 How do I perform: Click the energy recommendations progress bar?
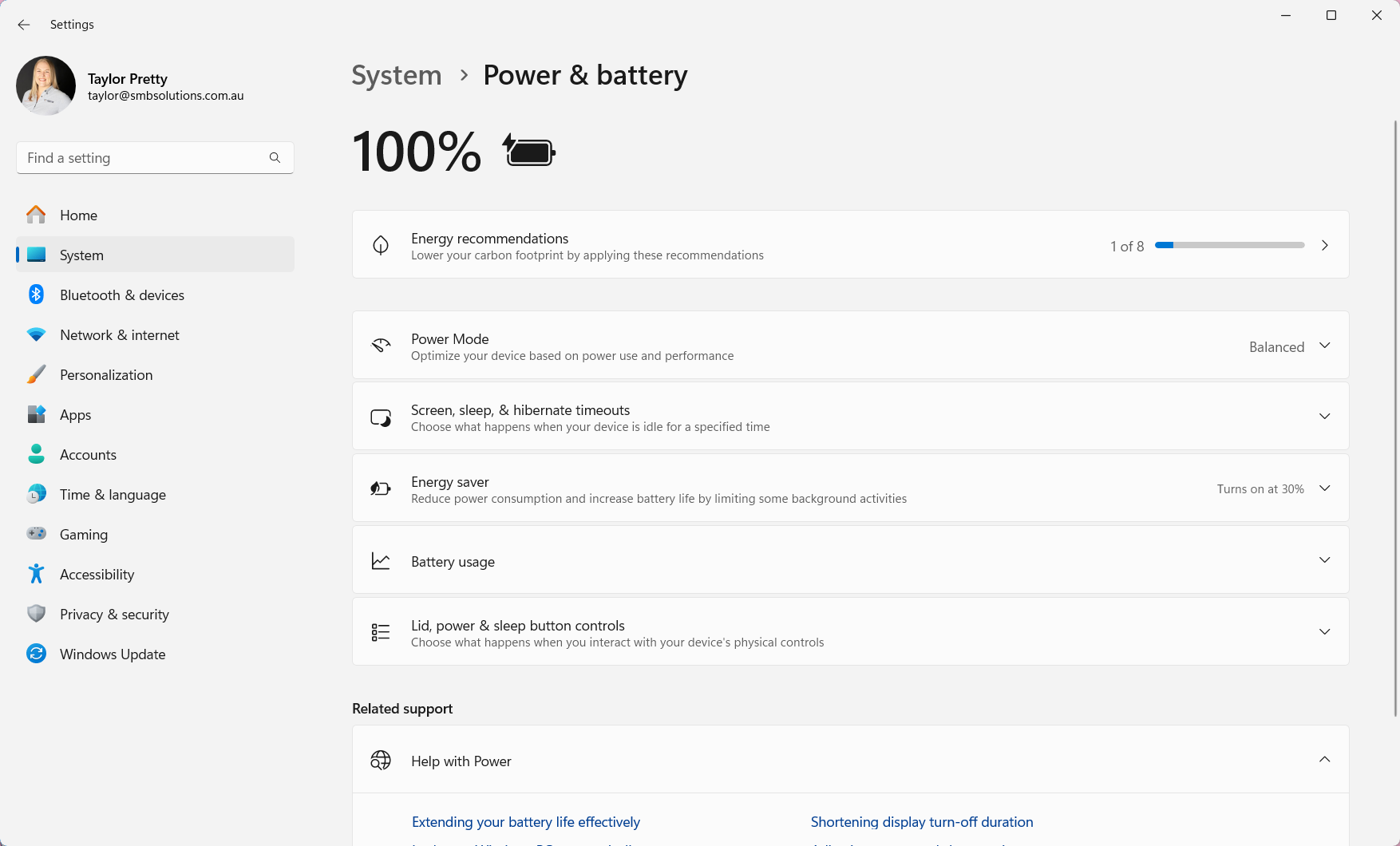(1229, 245)
